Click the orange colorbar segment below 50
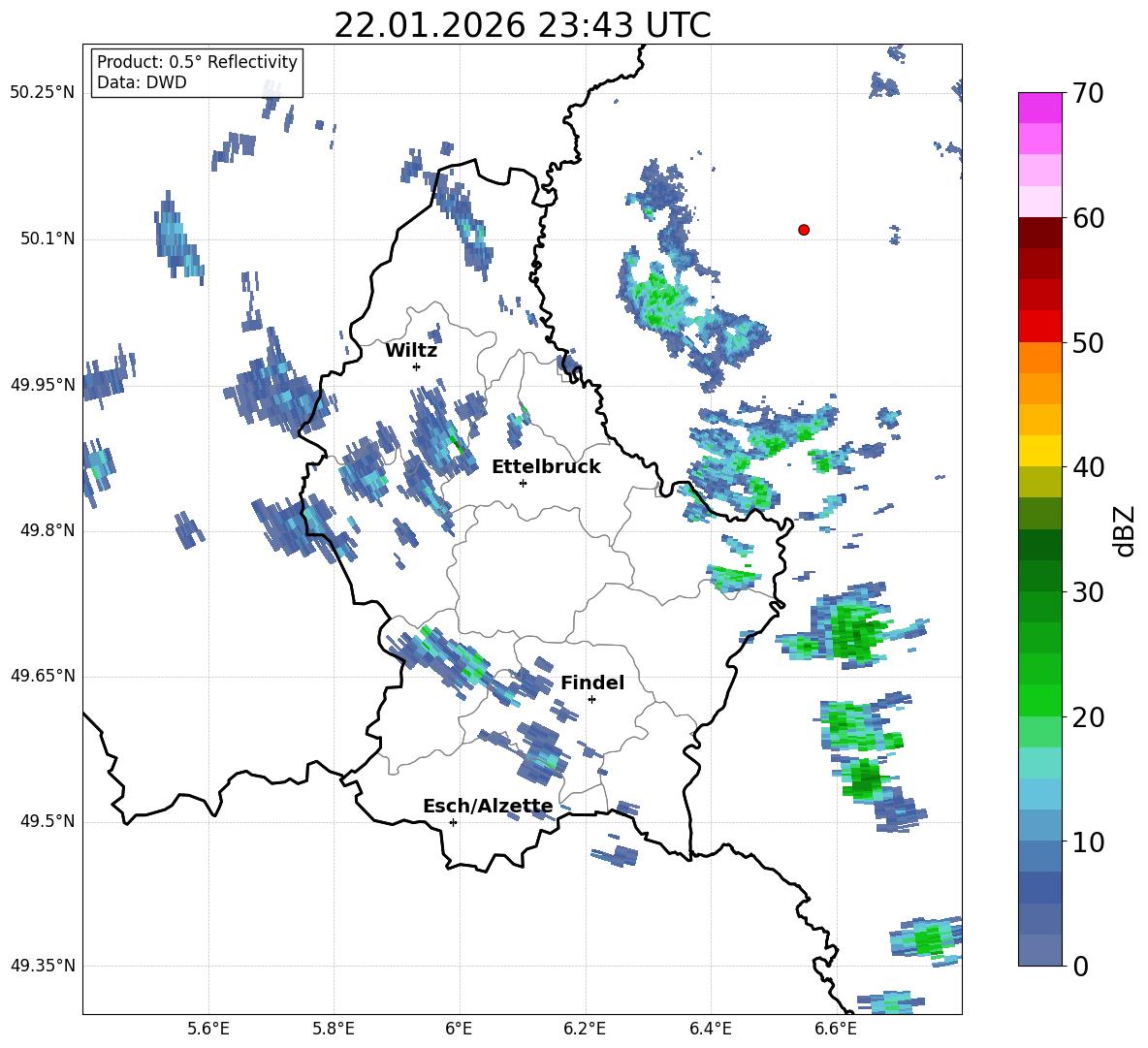 click(1039, 358)
